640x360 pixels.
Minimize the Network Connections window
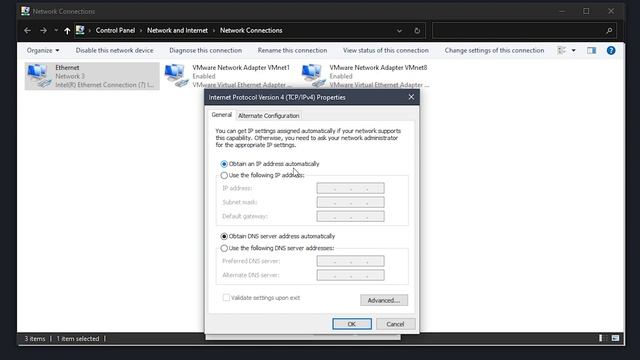pos(562,11)
